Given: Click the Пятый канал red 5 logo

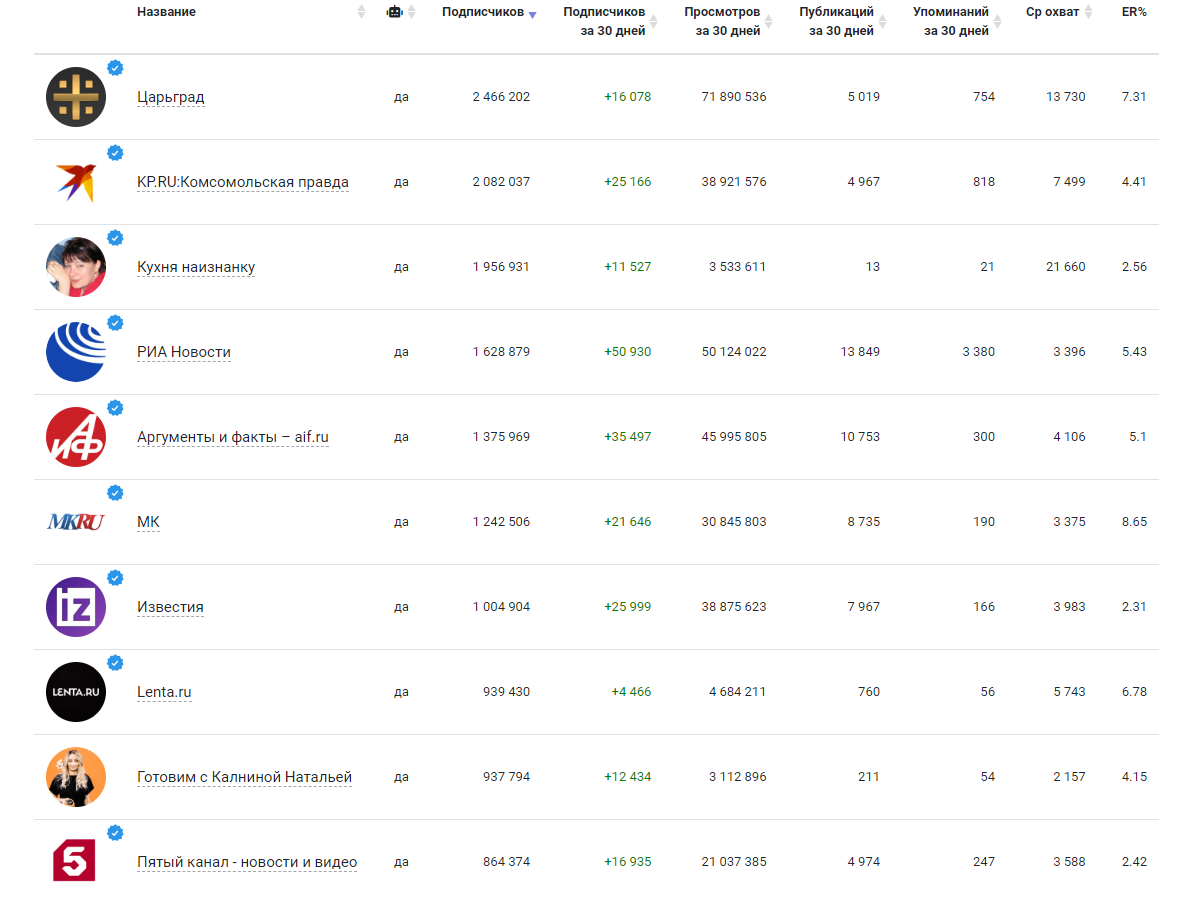Looking at the screenshot, I should point(75,861).
